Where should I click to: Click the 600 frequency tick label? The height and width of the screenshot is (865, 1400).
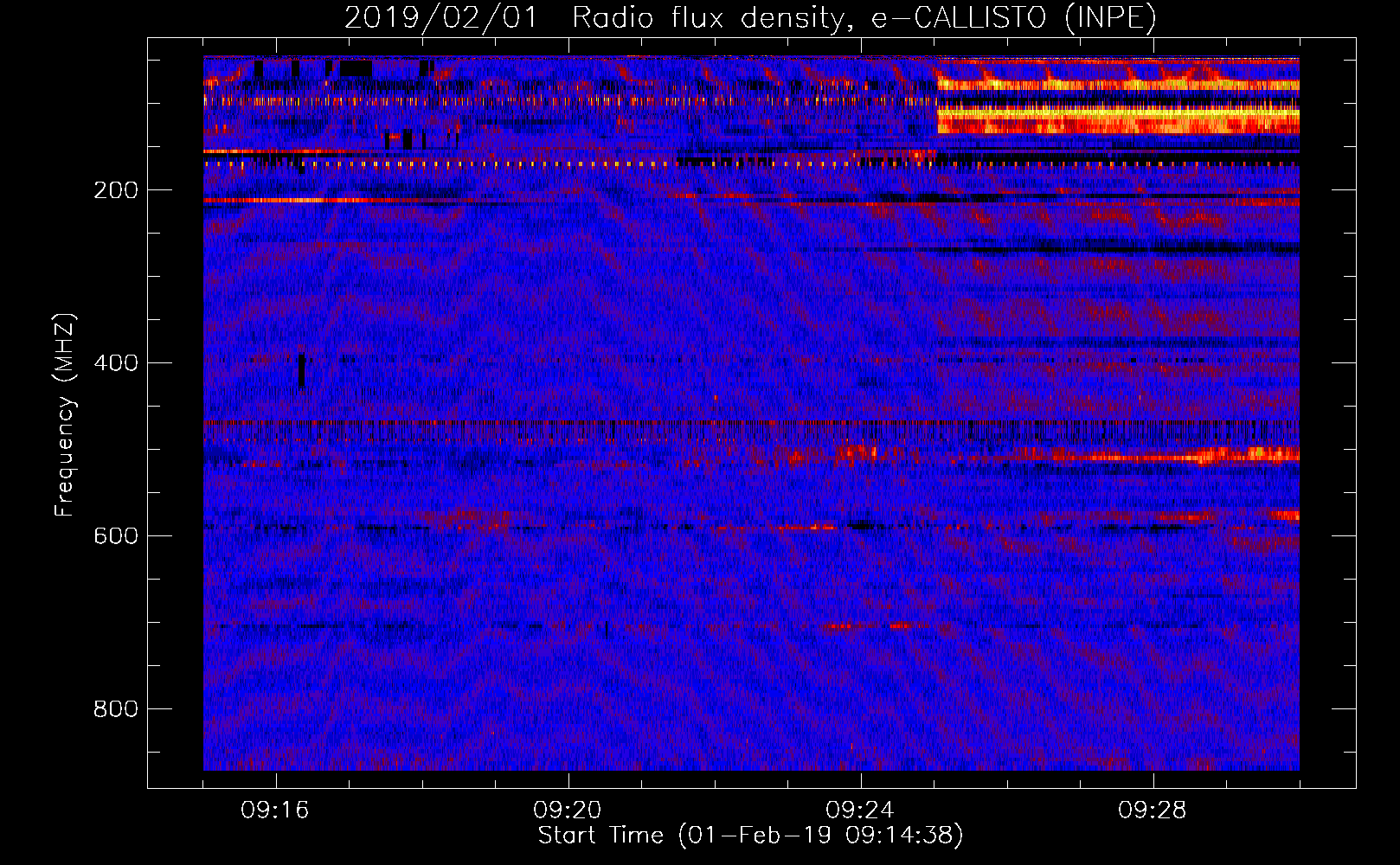pyautogui.click(x=116, y=536)
